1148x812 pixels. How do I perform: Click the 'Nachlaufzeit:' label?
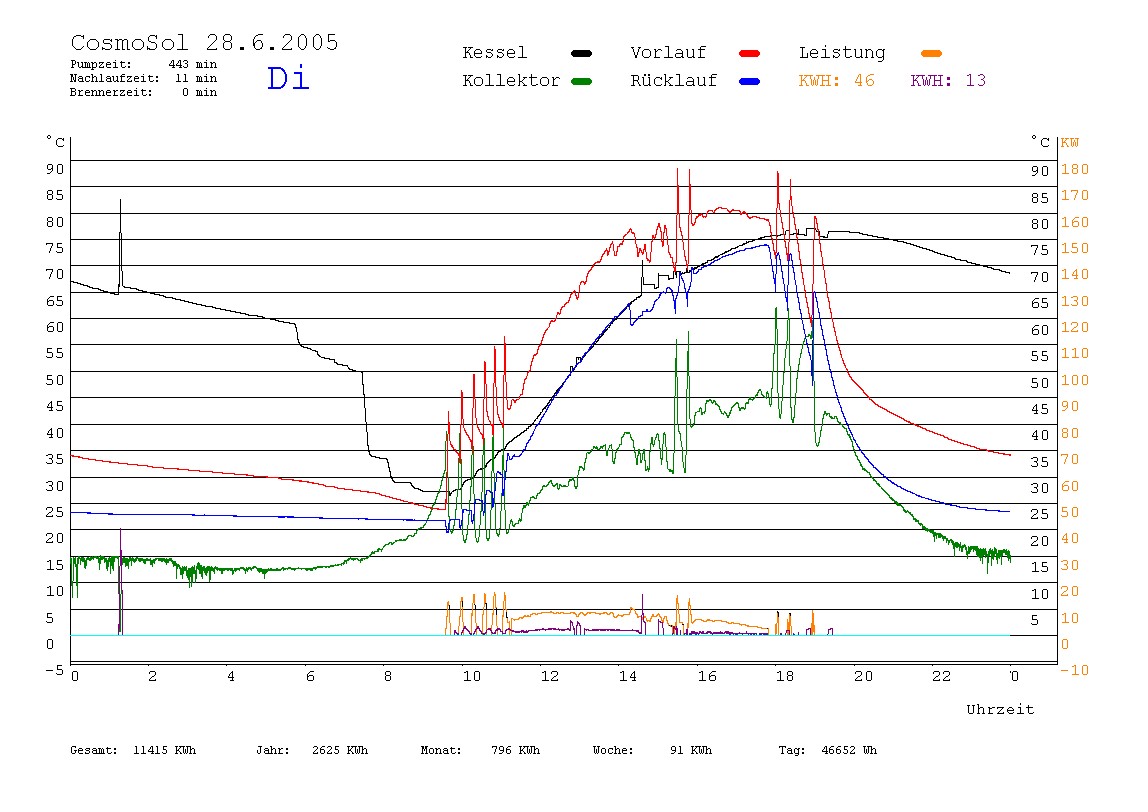(115, 78)
